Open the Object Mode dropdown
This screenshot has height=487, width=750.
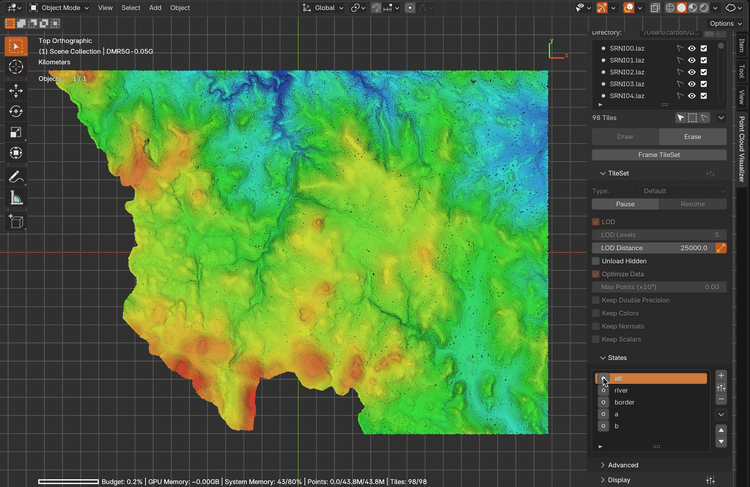tap(59, 7)
